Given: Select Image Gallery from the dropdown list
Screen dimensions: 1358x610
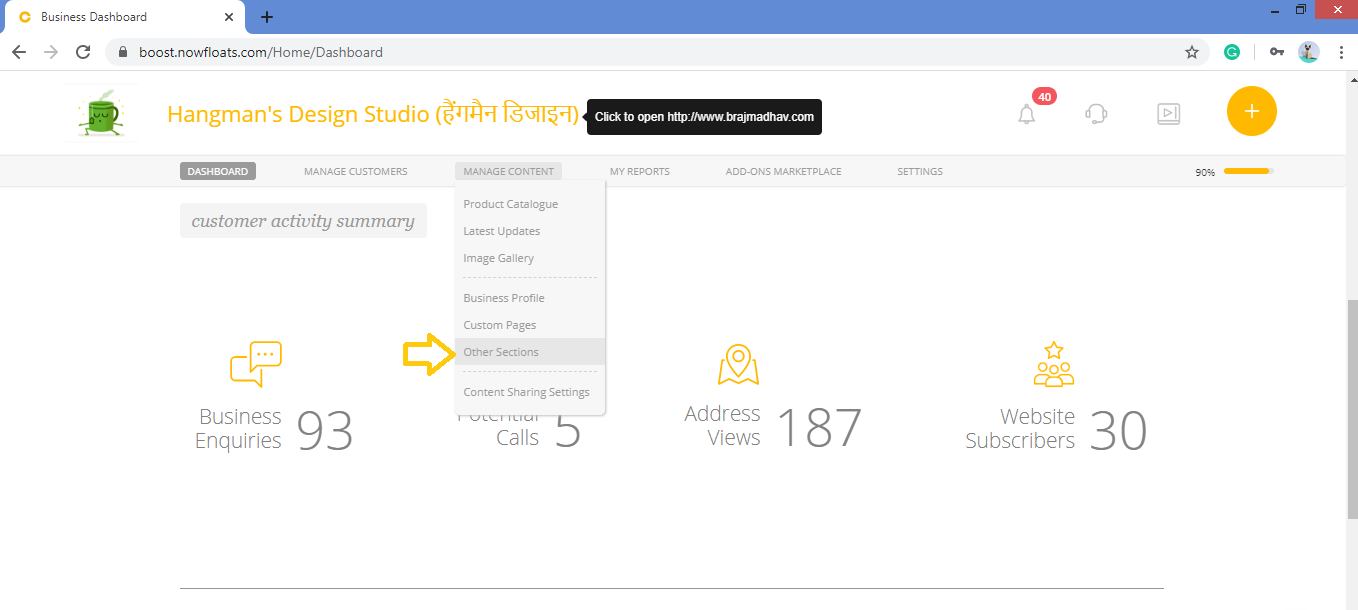Looking at the screenshot, I should click(498, 258).
